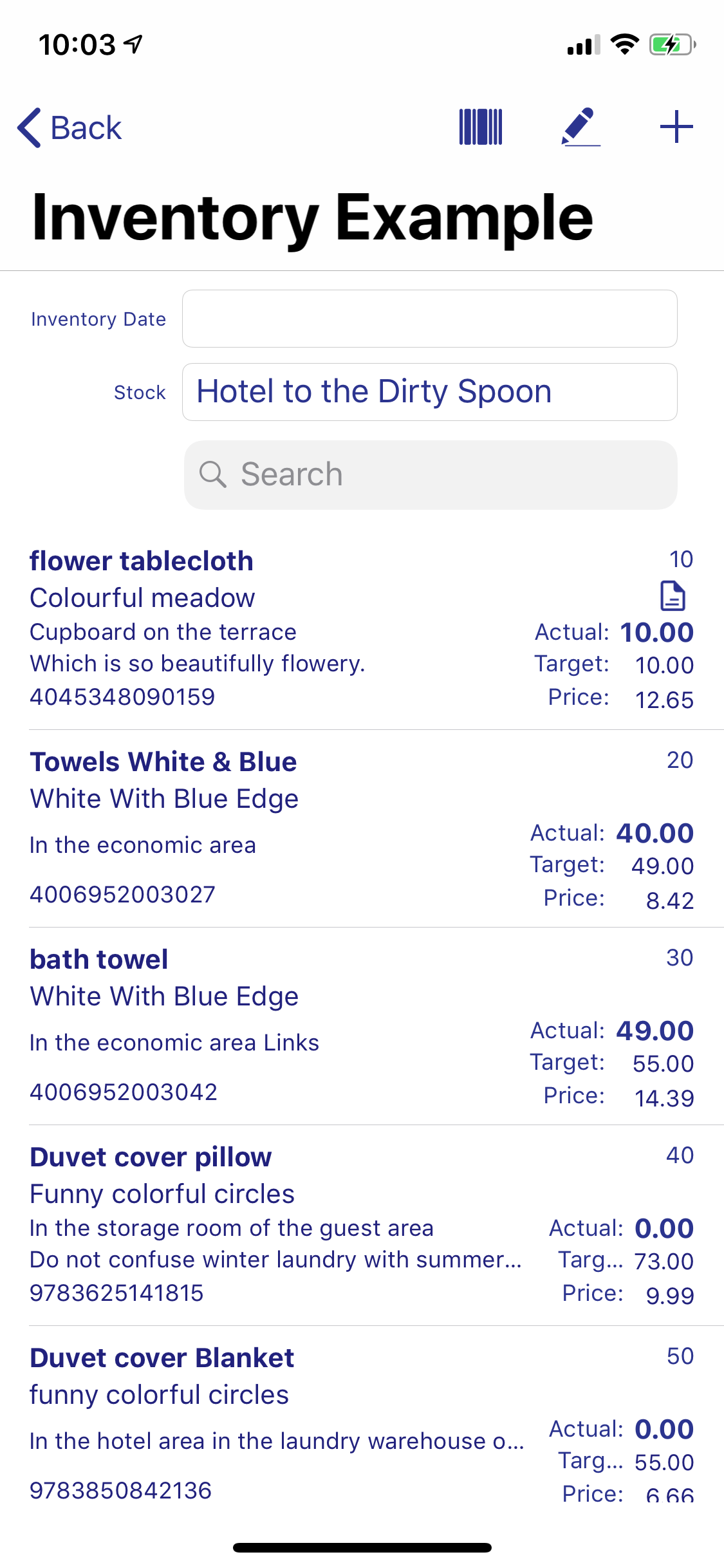The width and height of the screenshot is (724, 1568).
Task: Tap the battery charging status icon
Action: click(x=672, y=44)
